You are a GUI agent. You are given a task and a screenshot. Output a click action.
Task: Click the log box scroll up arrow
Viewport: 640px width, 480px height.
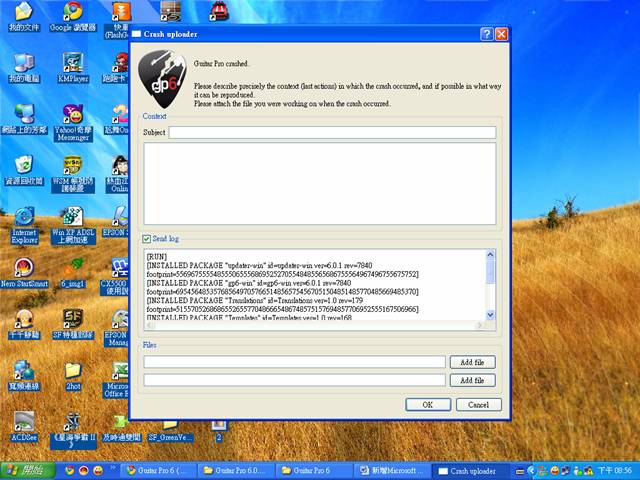click(x=490, y=254)
